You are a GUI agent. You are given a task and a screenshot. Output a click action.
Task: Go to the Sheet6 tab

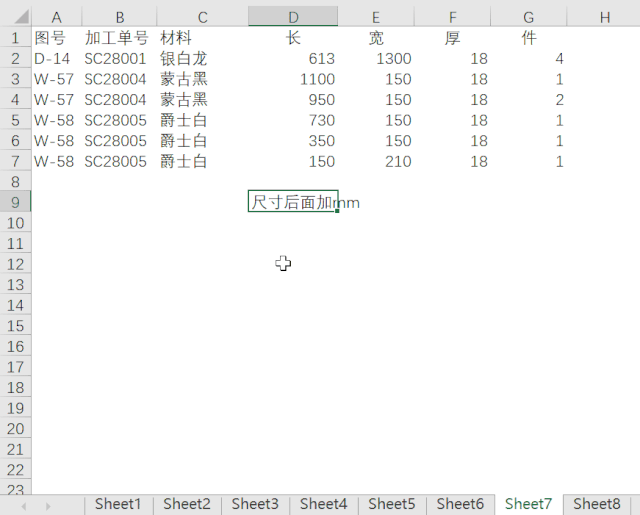coord(460,504)
